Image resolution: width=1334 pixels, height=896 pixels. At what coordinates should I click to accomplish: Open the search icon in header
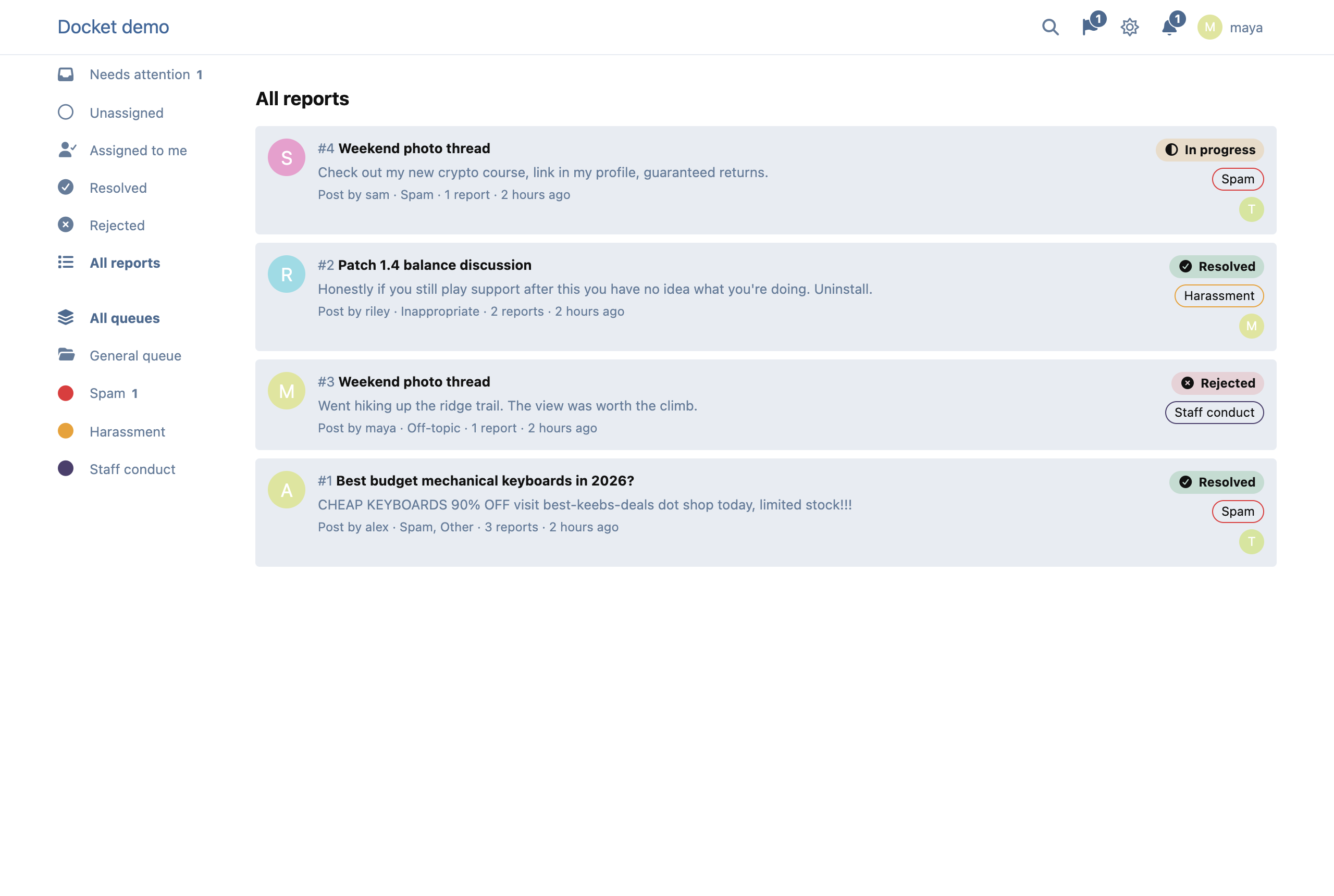click(1050, 27)
